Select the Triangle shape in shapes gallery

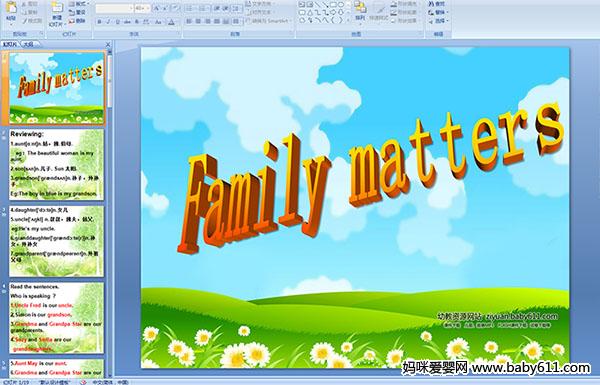310,13
